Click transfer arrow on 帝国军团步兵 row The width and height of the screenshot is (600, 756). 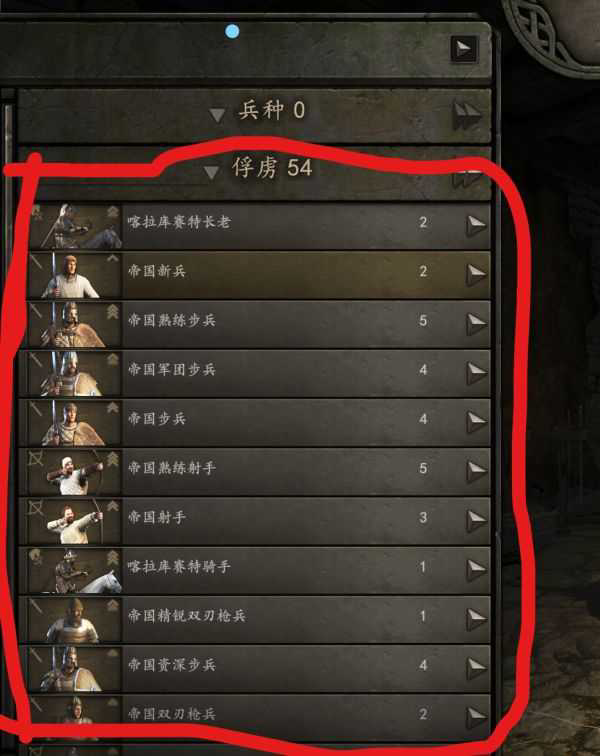tap(477, 373)
